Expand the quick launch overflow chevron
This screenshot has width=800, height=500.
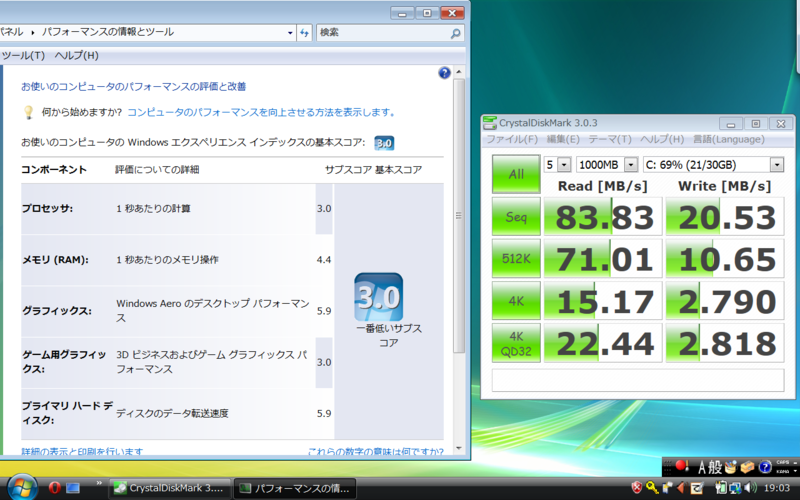pyautogui.click(x=99, y=483)
